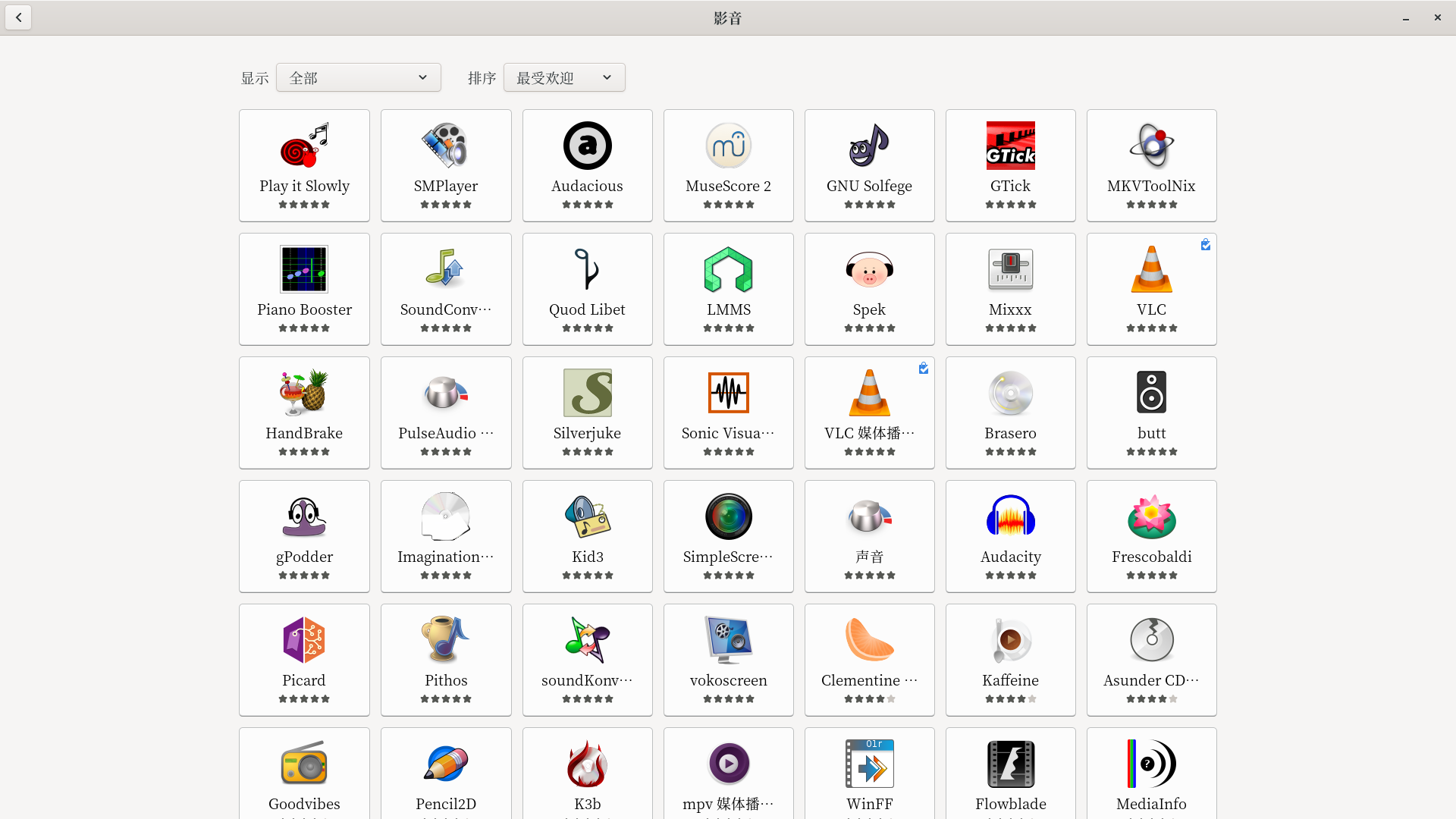Click the installed badge on VLC tile
This screenshot has width=1456, height=819.
[1206, 244]
